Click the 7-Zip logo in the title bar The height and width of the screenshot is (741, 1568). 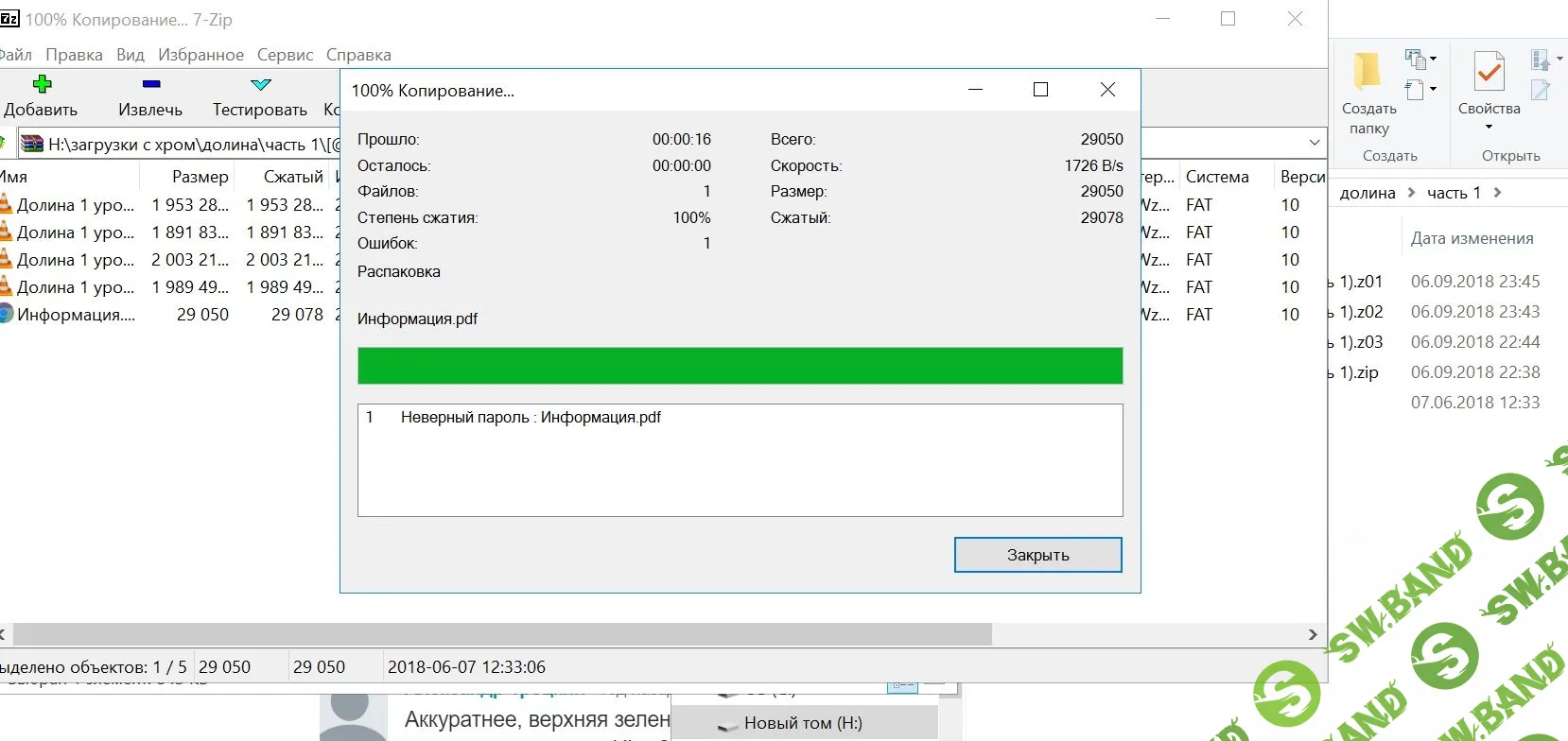point(9,19)
